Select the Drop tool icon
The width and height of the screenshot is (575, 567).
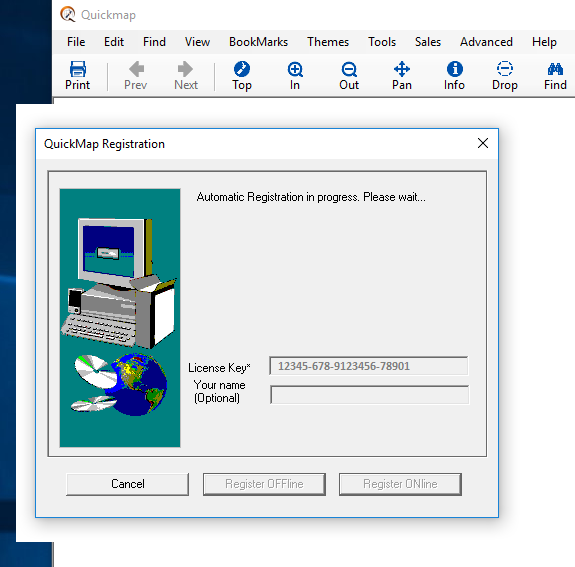coord(505,76)
